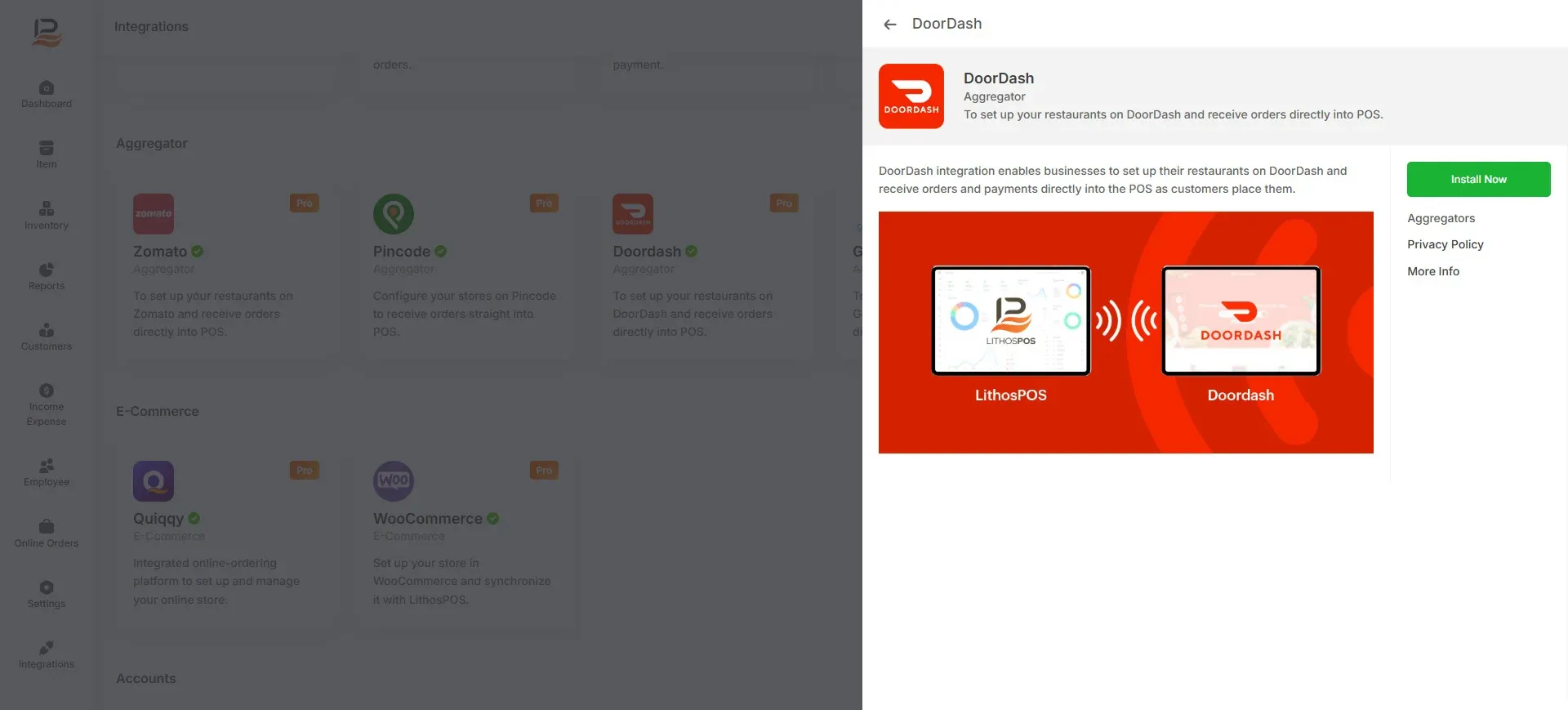Click the DoorDash integration description paragraph

tap(1113, 180)
